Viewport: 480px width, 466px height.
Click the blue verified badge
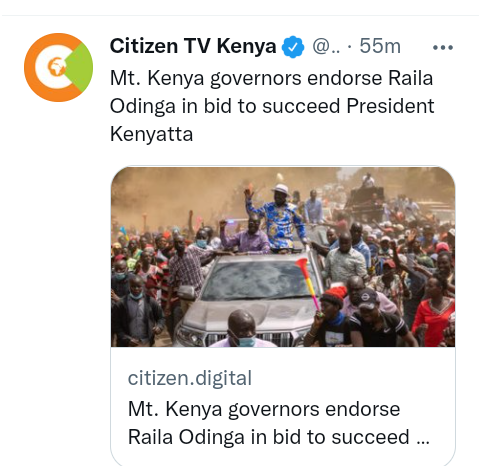point(293,47)
